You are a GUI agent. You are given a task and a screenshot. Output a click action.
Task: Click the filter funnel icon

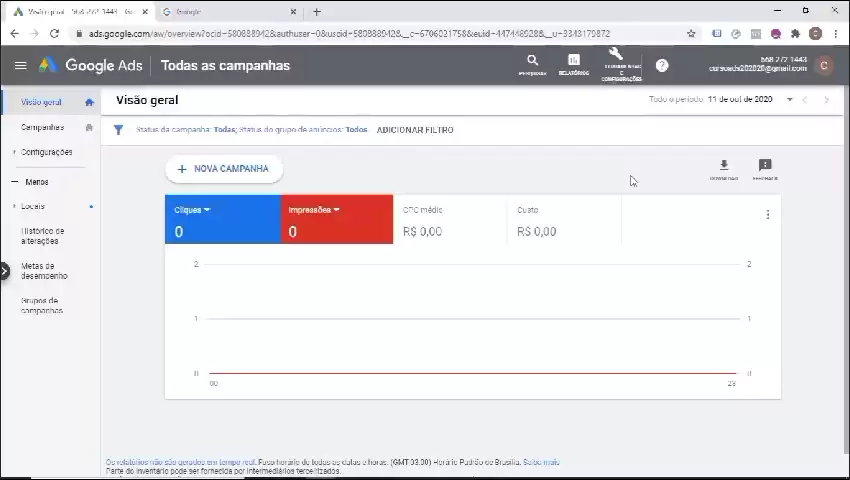[x=118, y=130]
